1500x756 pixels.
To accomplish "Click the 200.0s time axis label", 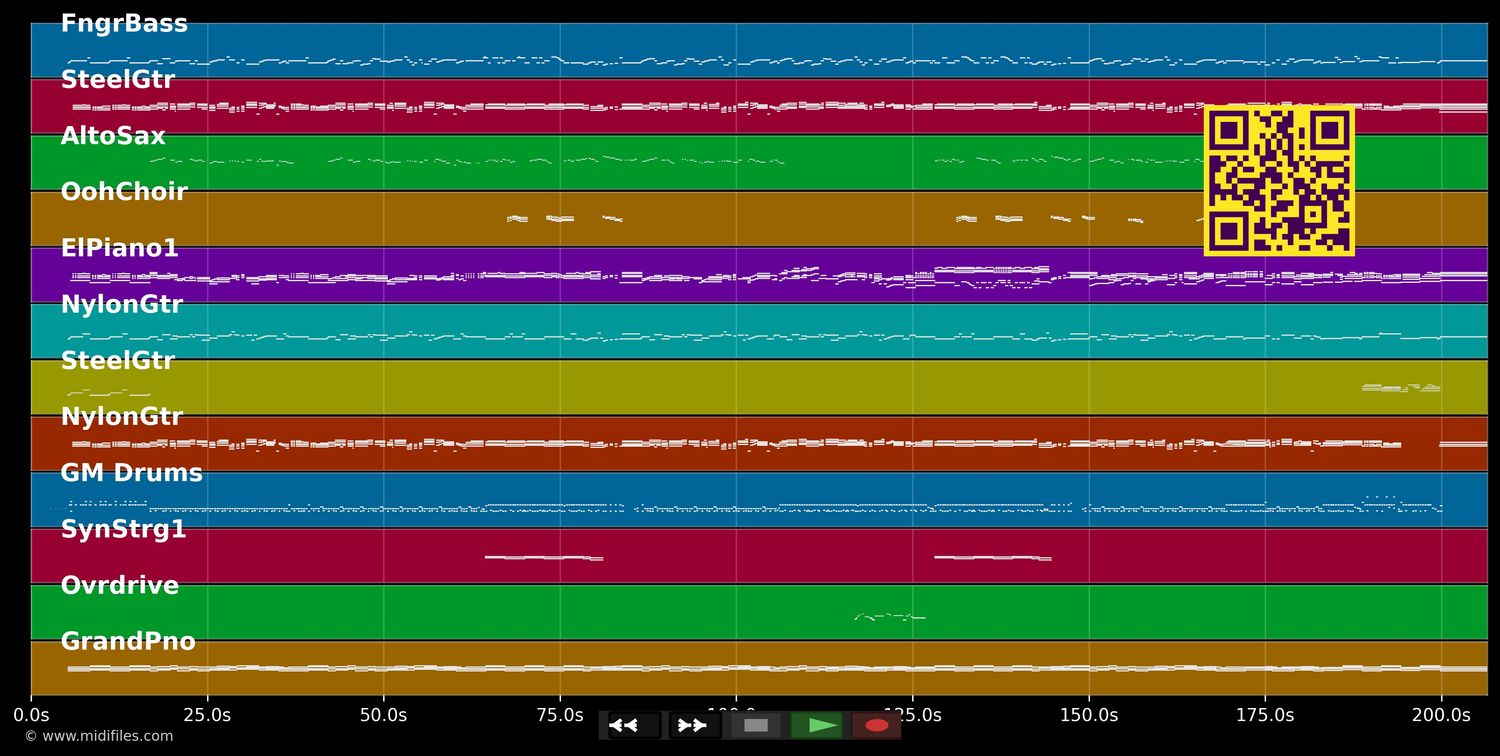I will coord(1440,715).
